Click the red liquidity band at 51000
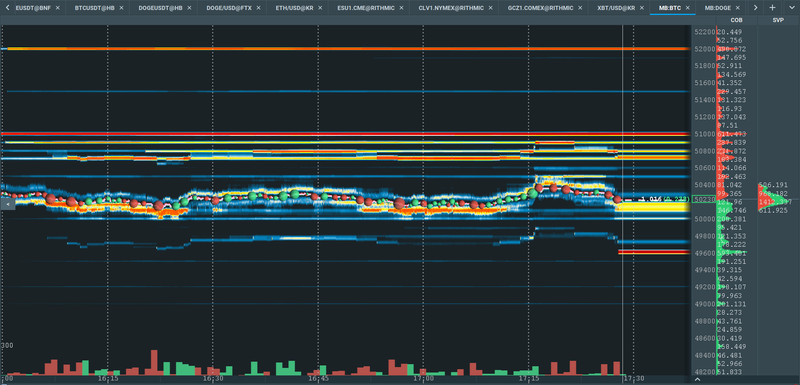This screenshot has width=800, height=385. click(345, 134)
